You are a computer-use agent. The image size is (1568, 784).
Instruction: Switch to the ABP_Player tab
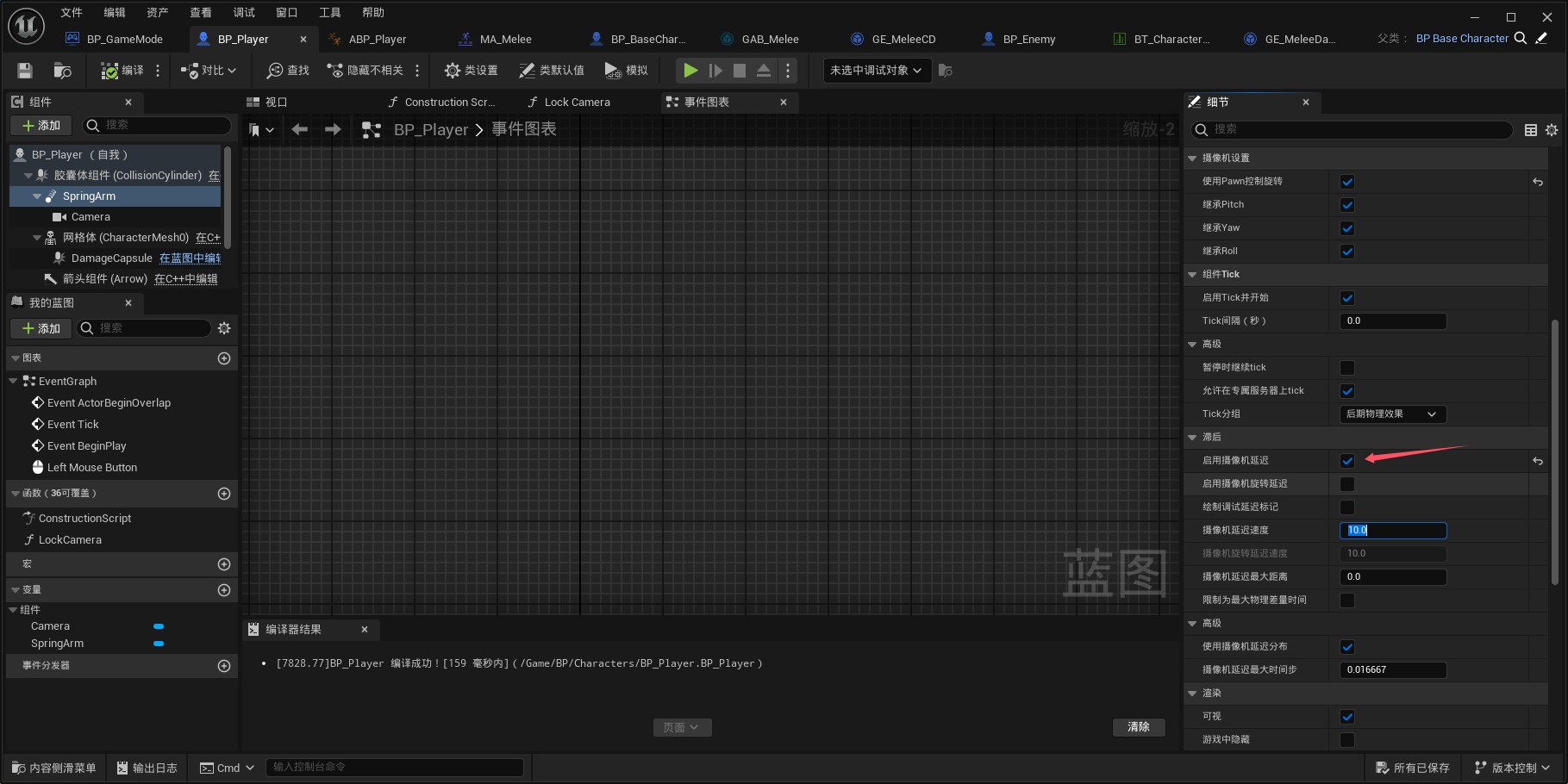[x=377, y=39]
